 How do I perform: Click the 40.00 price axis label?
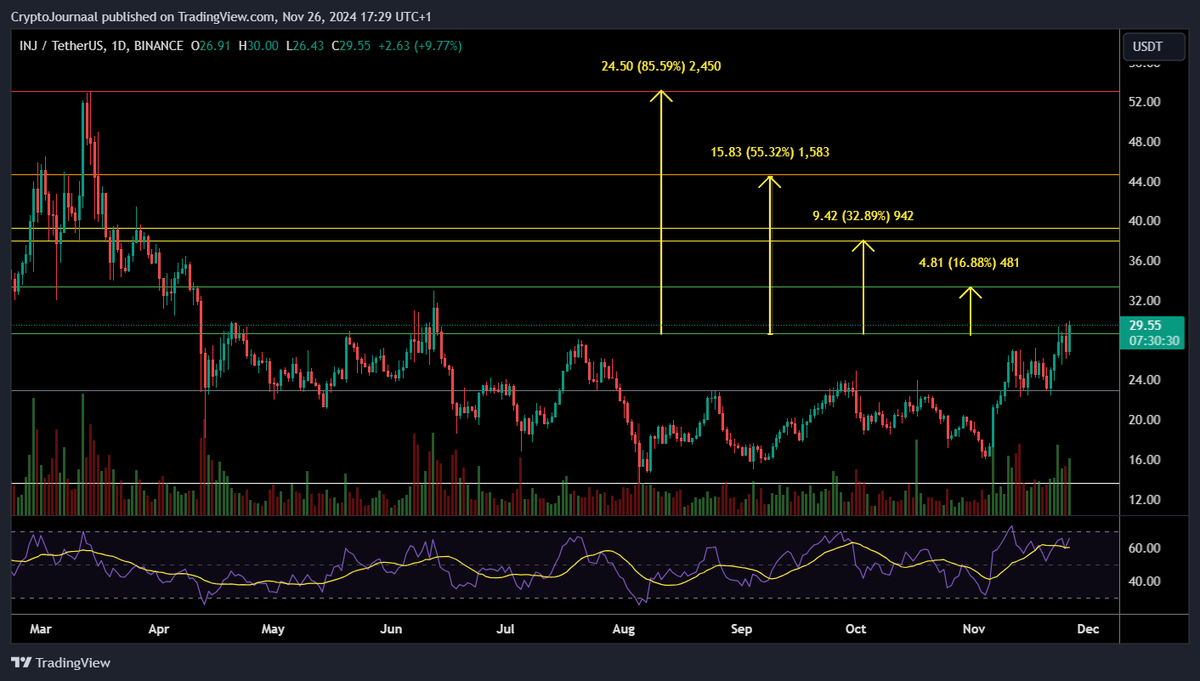(1145, 221)
